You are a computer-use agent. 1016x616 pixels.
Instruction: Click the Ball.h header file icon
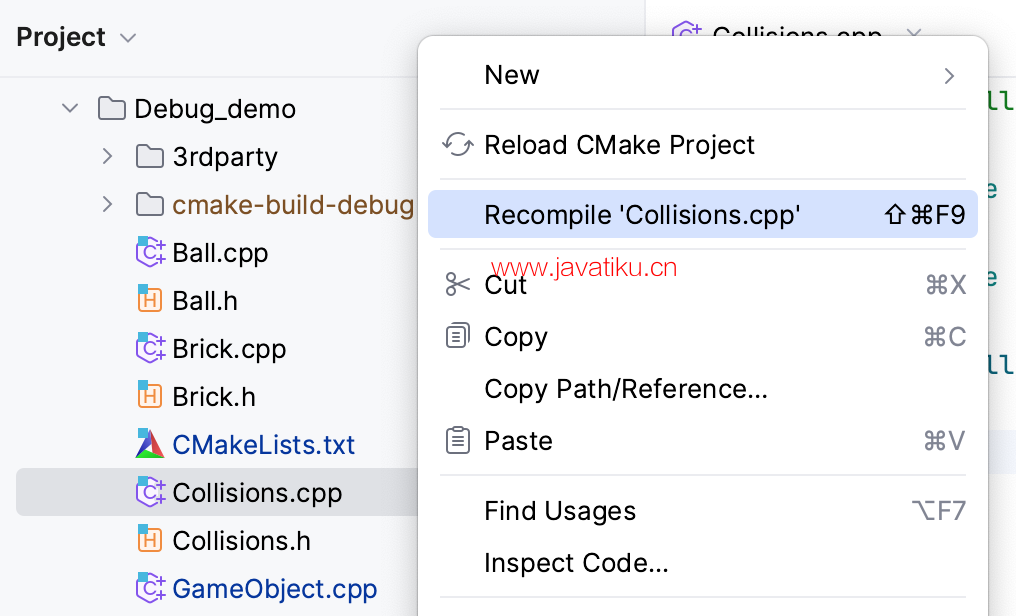(150, 301)
